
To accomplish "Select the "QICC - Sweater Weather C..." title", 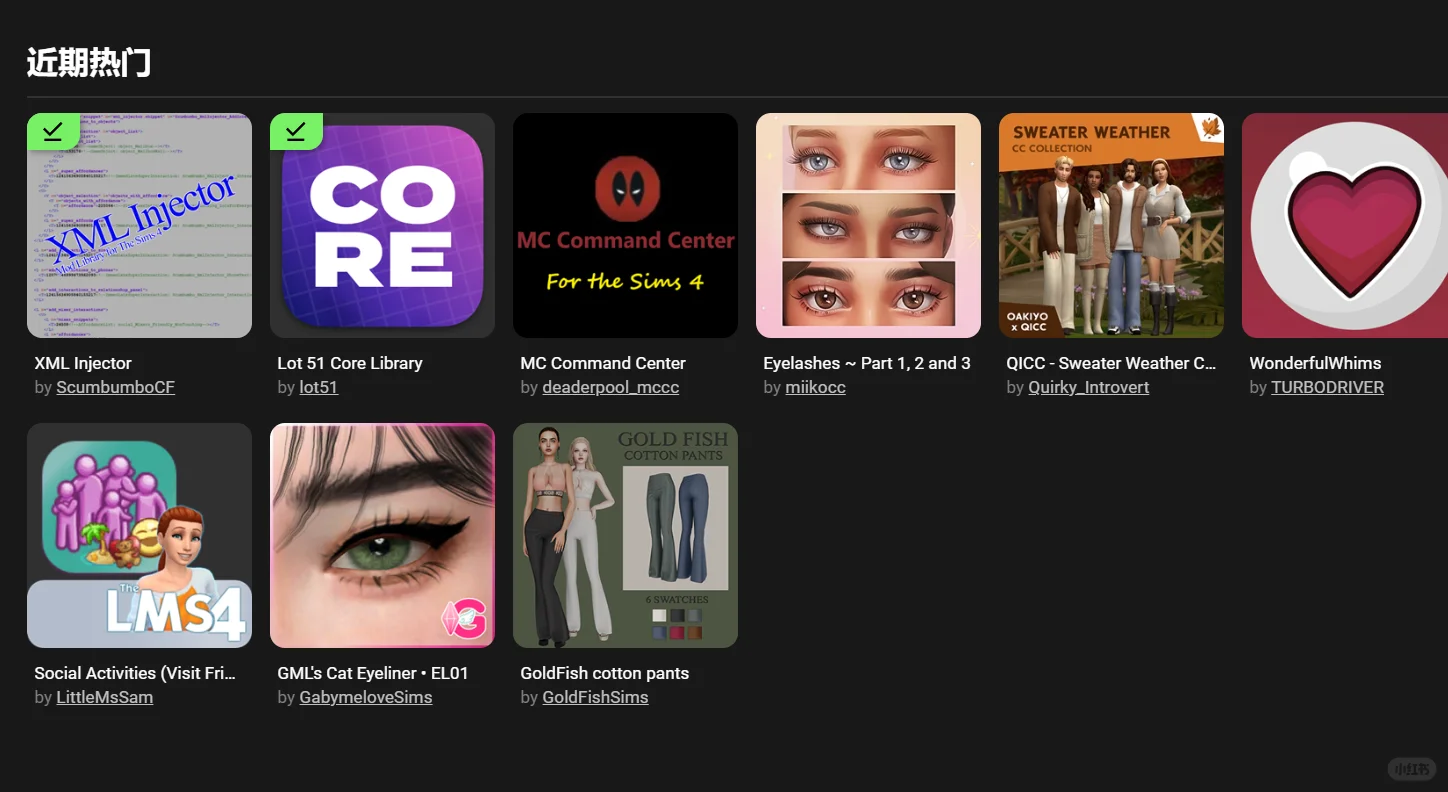I will point(1111,363).
